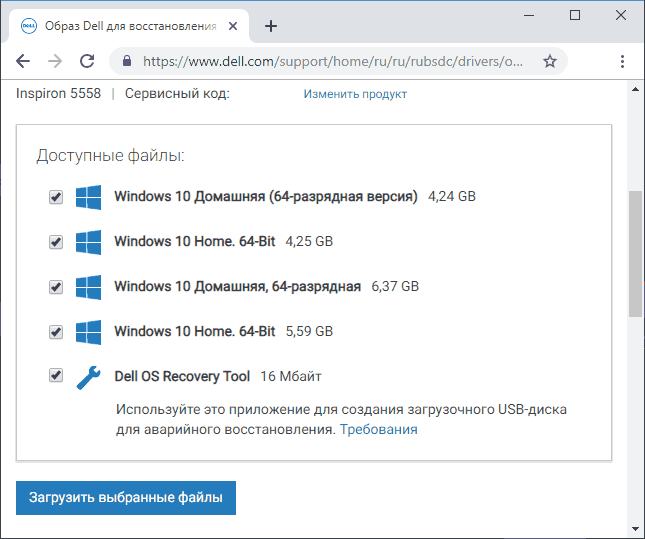Uncheck the 4,24 GB Windows 10 Домашняя checkbox
This screenshot has width=645, height=539.
coord(55,197)
